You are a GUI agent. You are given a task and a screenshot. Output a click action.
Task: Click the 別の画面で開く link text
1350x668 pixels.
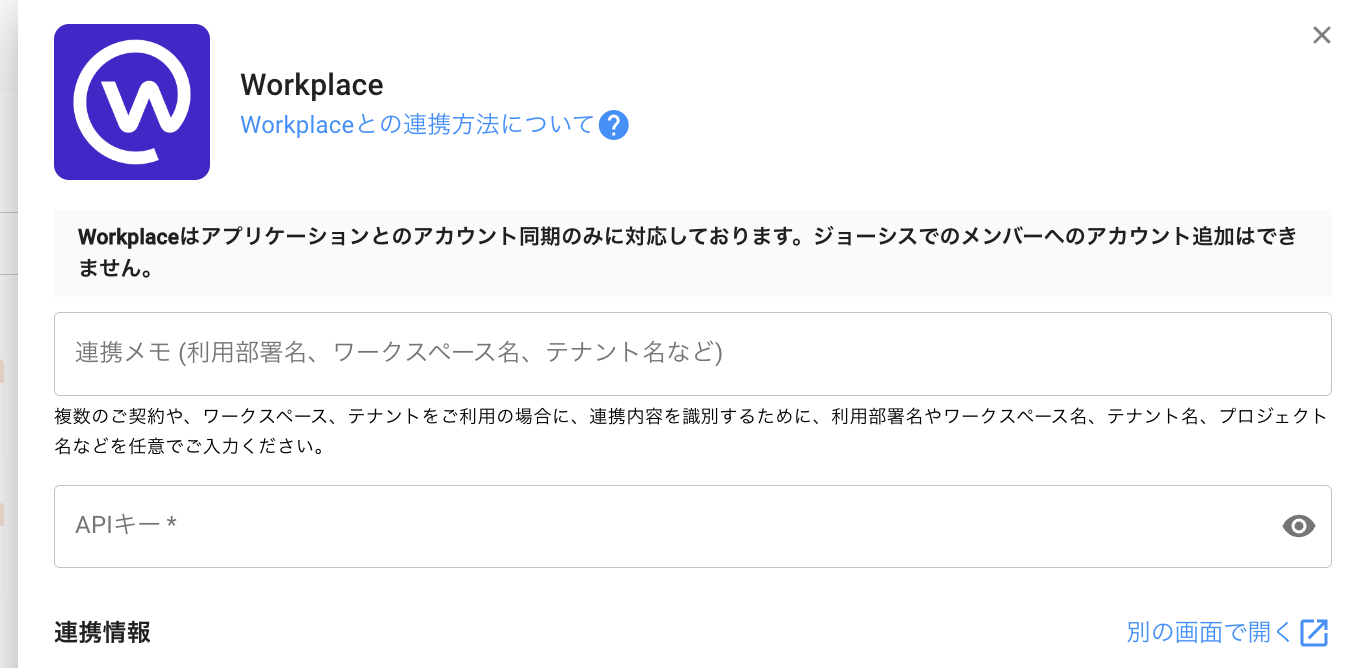pos(1209,632)
